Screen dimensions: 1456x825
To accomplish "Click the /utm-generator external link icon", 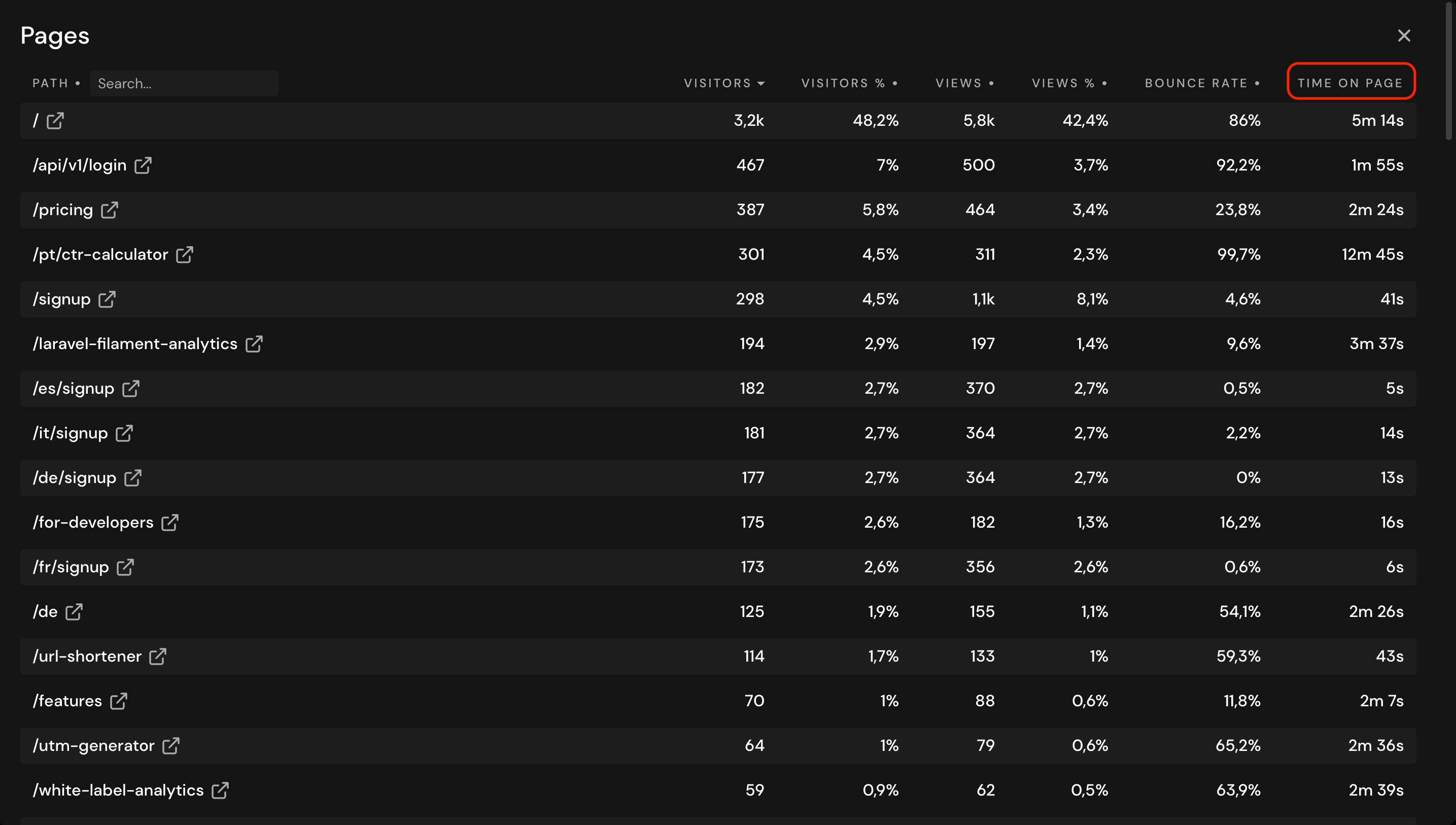I will [170, 746].
